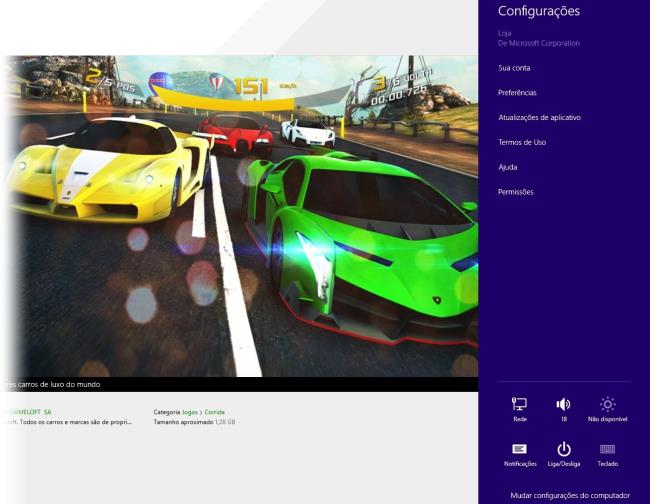Select Atualizações de aplicativo

click(539, 118)
